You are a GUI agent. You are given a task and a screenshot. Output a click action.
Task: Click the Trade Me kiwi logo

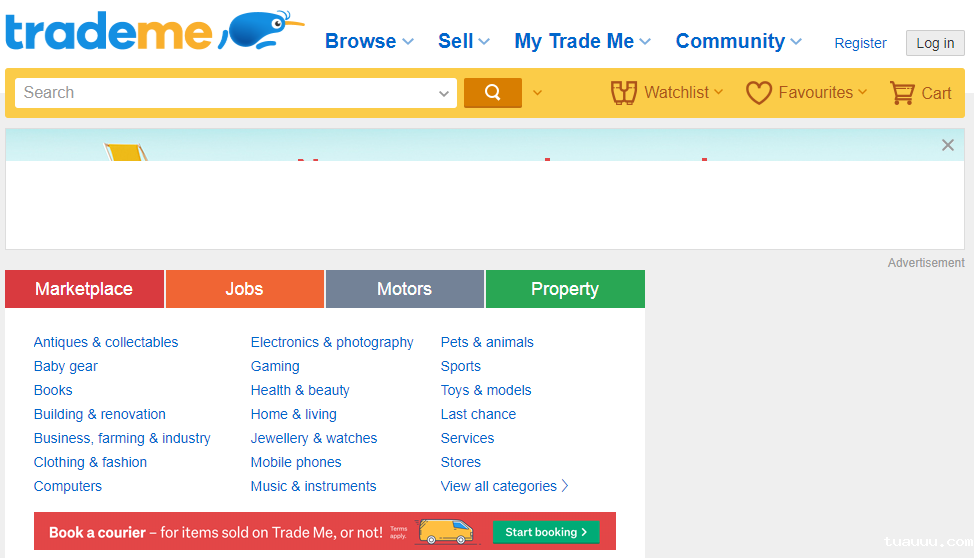click(x=155, y=31)
